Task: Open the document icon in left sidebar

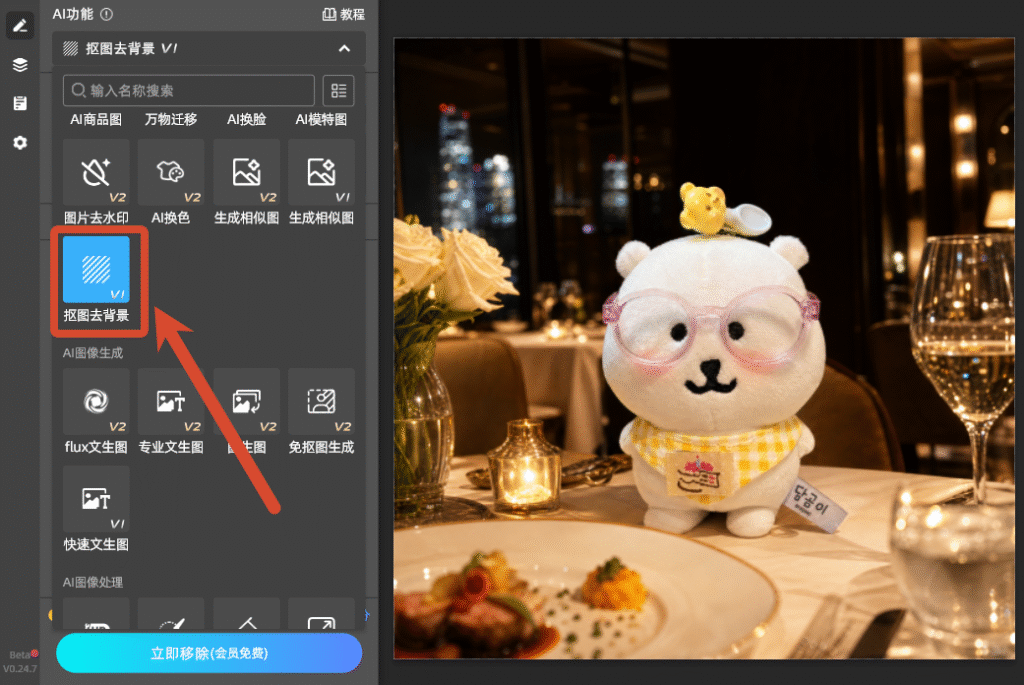Action: pyautogui.click(x=20, y=103)
